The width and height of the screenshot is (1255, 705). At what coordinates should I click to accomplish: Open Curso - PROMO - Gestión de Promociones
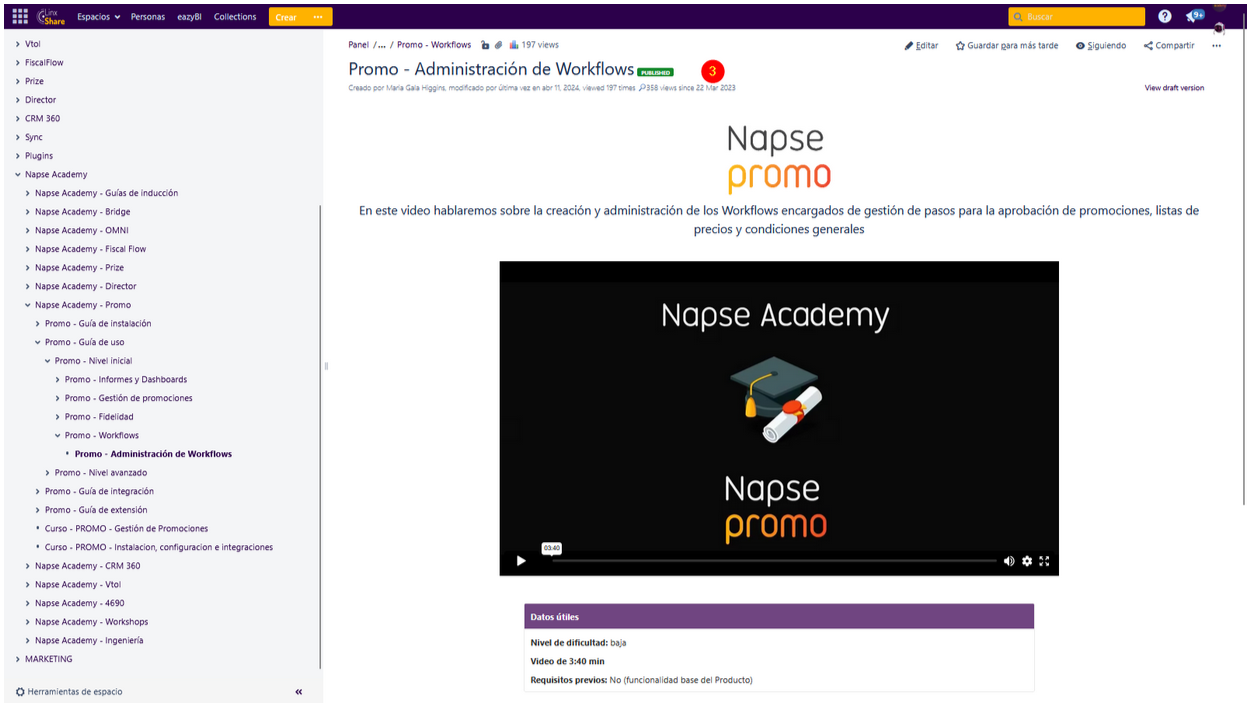coord(126,528)
